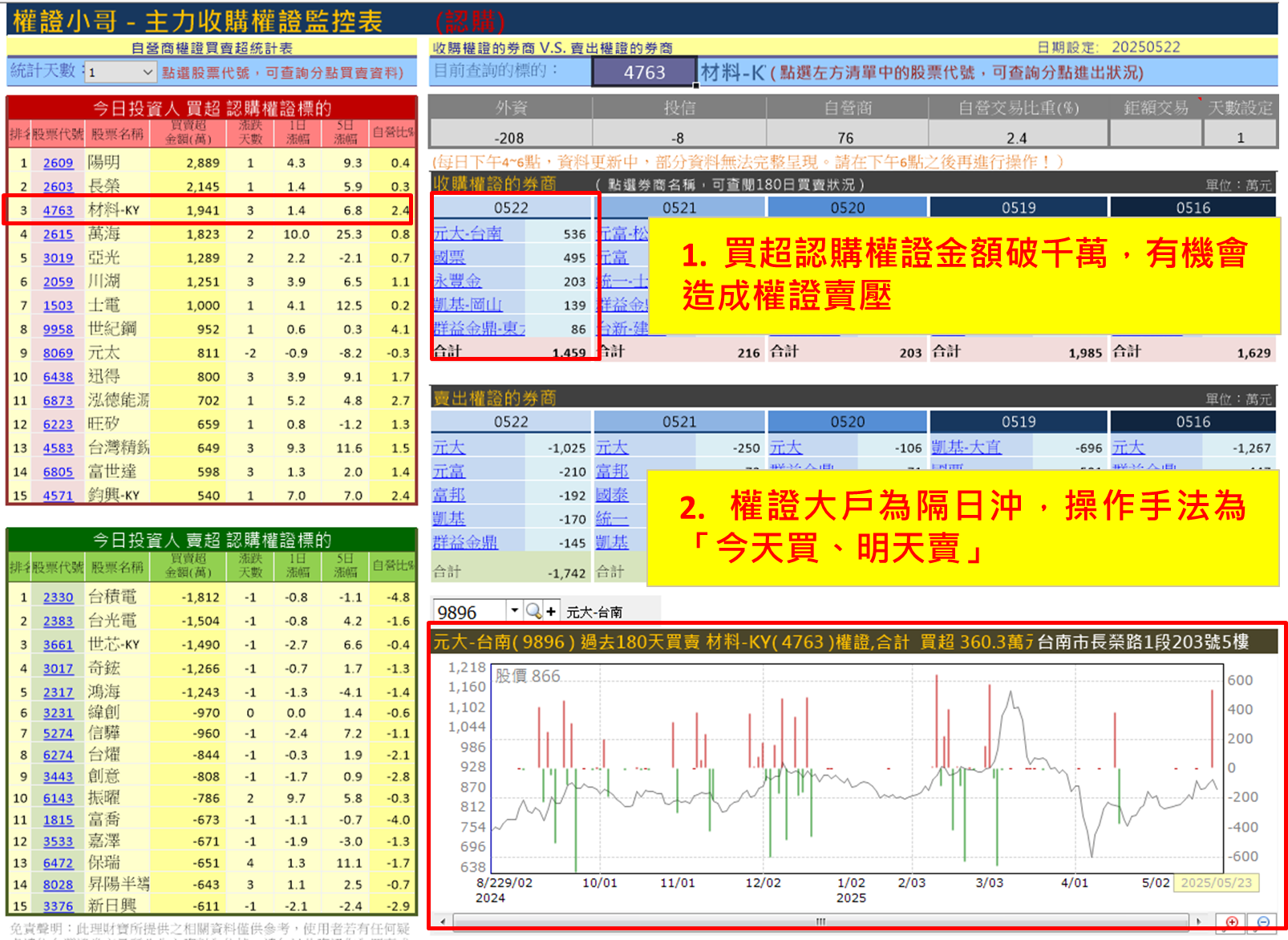Open stock code 3231 緯創 link
Screen dimensions: 1288x940
click(58, 713)
